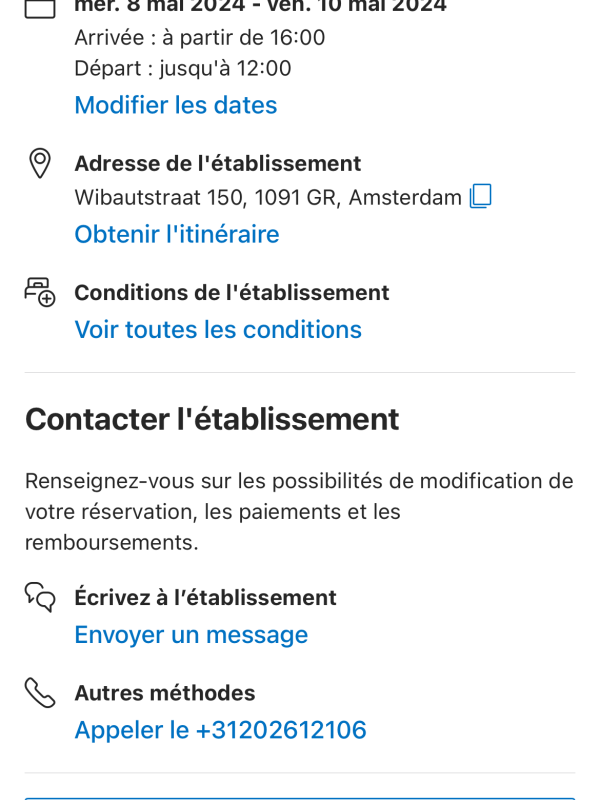Tap the telephone handset icon
Image resolution: width=600 pixels, height=800 pixels.
(x=39, y=692)
